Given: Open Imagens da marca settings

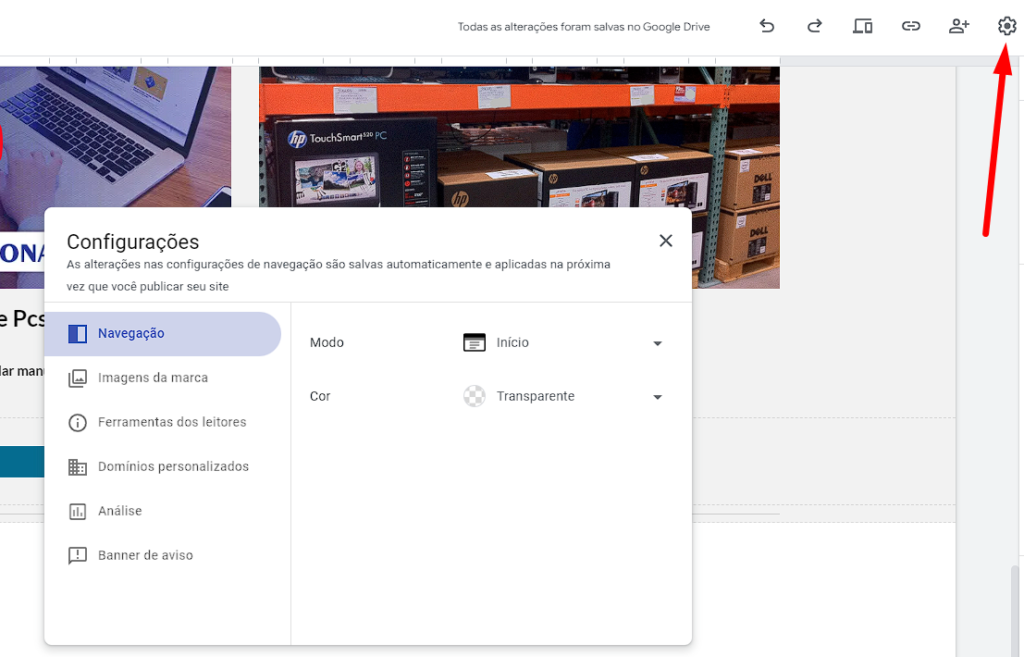Looking at the screenshot, I should pos(163,378).
